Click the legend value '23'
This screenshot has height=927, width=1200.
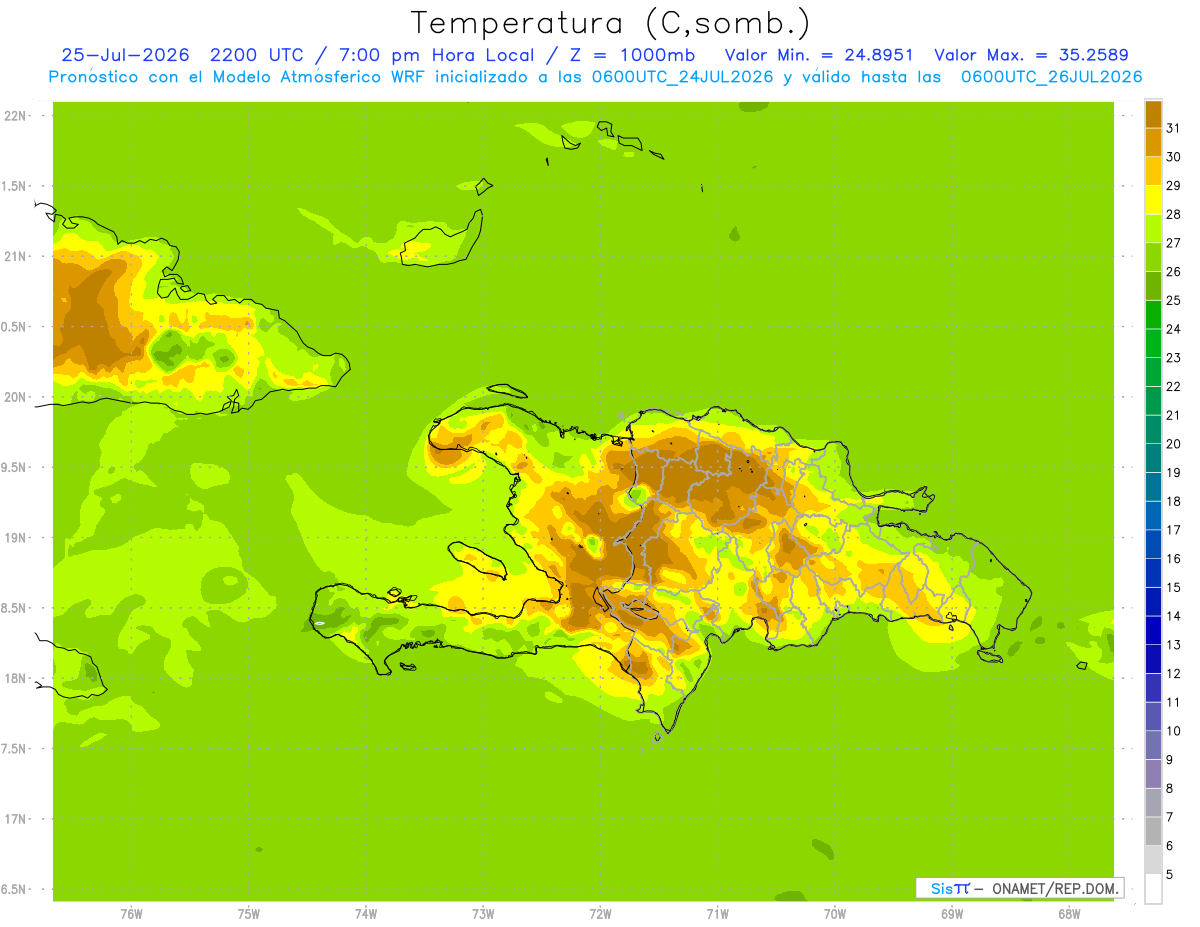[x=1173, y=357]
